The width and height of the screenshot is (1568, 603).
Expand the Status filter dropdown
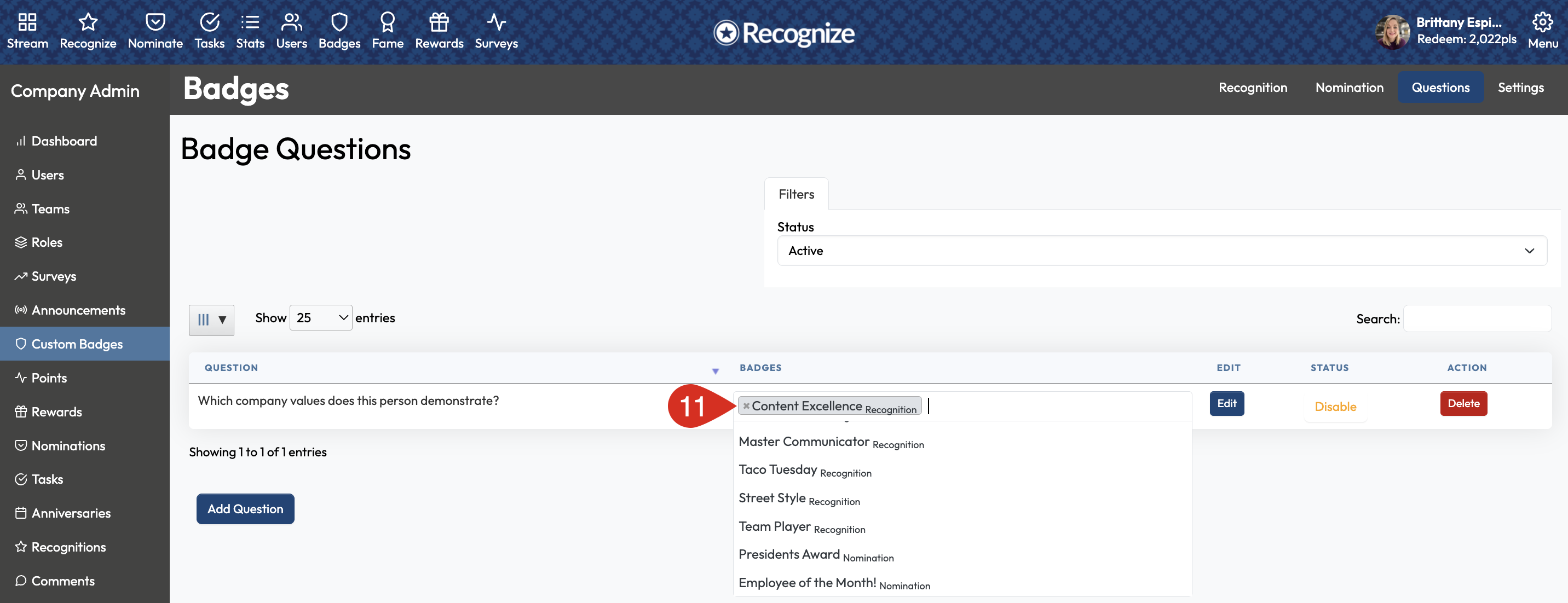click(1161, 251)
